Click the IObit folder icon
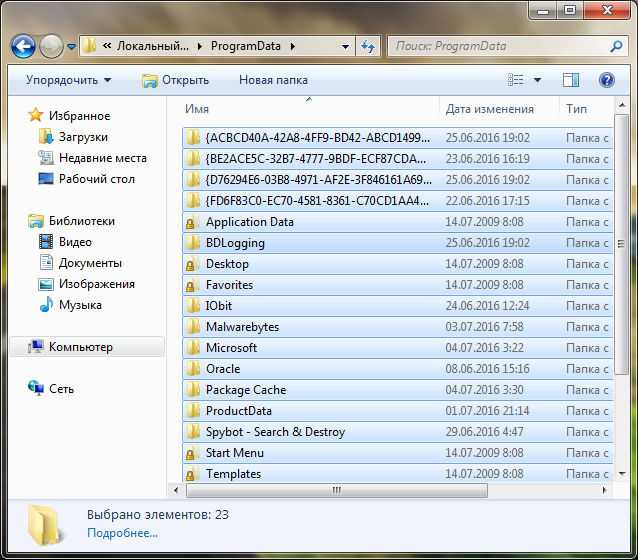This screenshot has width=638, height=560. 193,306
